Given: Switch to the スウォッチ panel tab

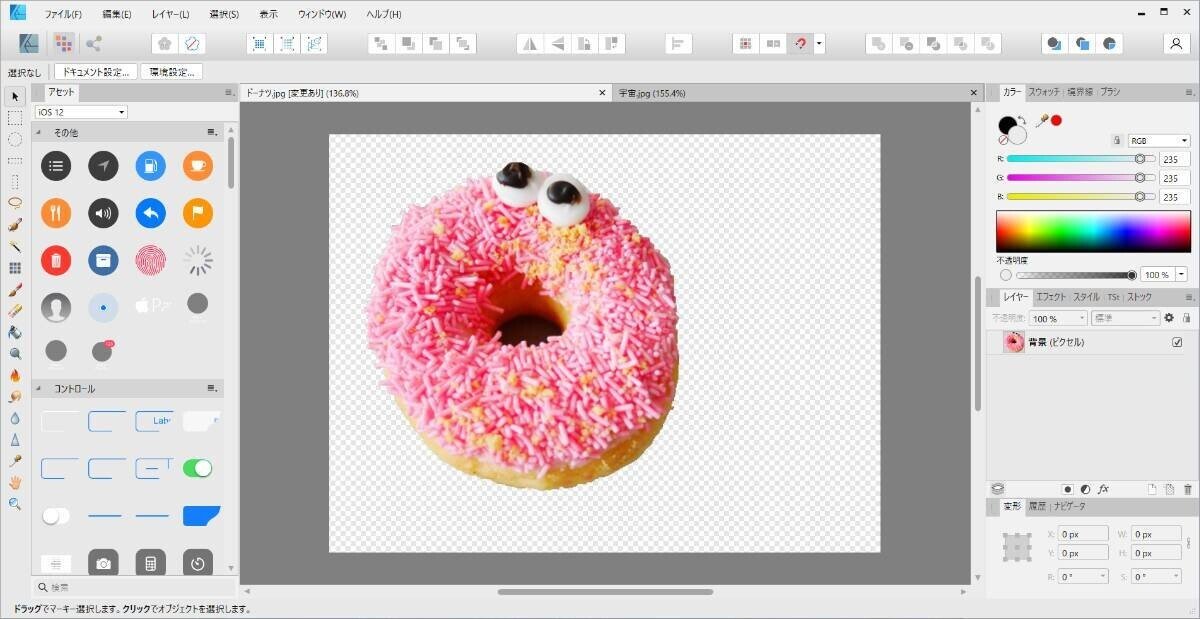Looking at the screenshot, I should pyautogui.click(x=1044, y=92).
